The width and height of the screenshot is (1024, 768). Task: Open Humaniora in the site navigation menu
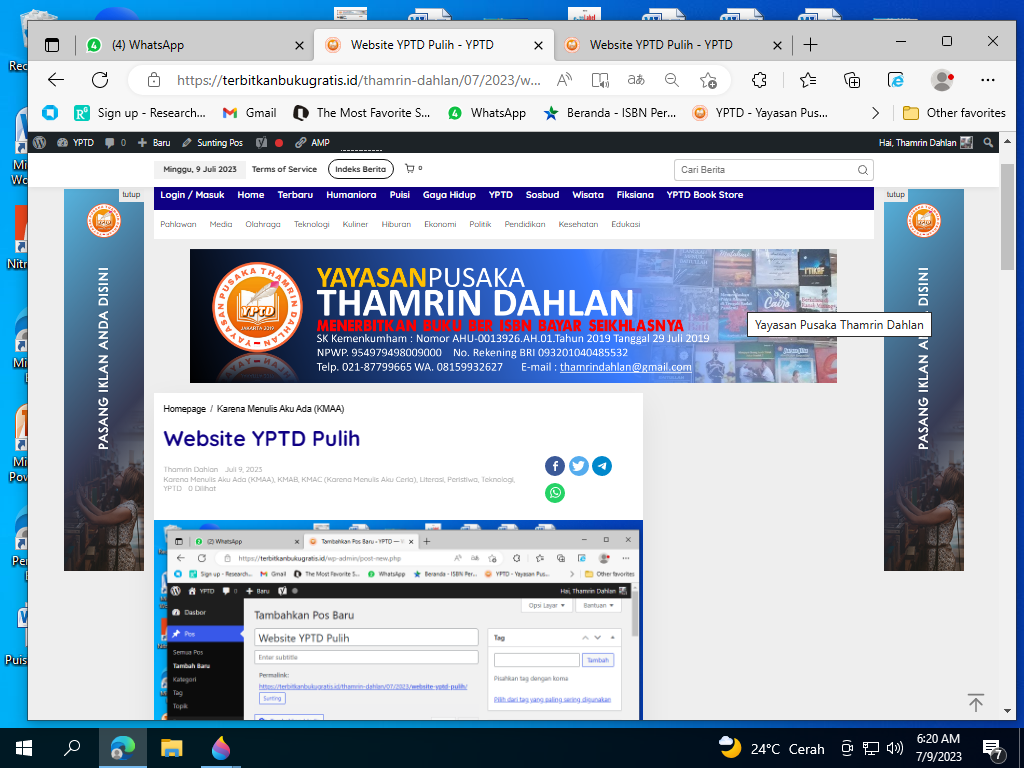point(351,195)
